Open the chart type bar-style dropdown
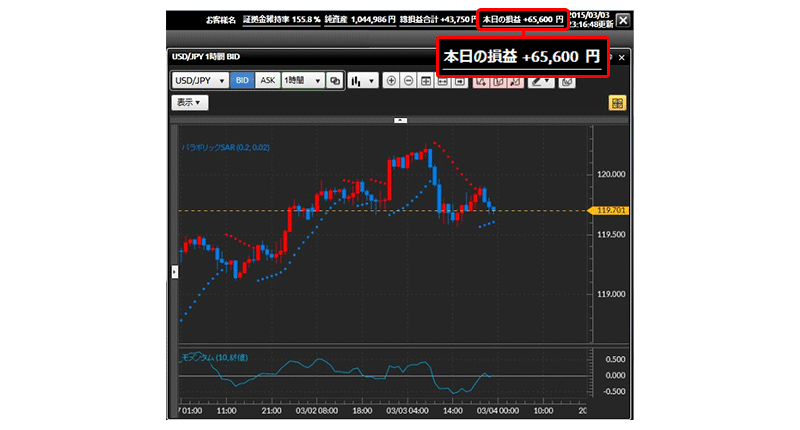The image size is (800, 430). 363,81
